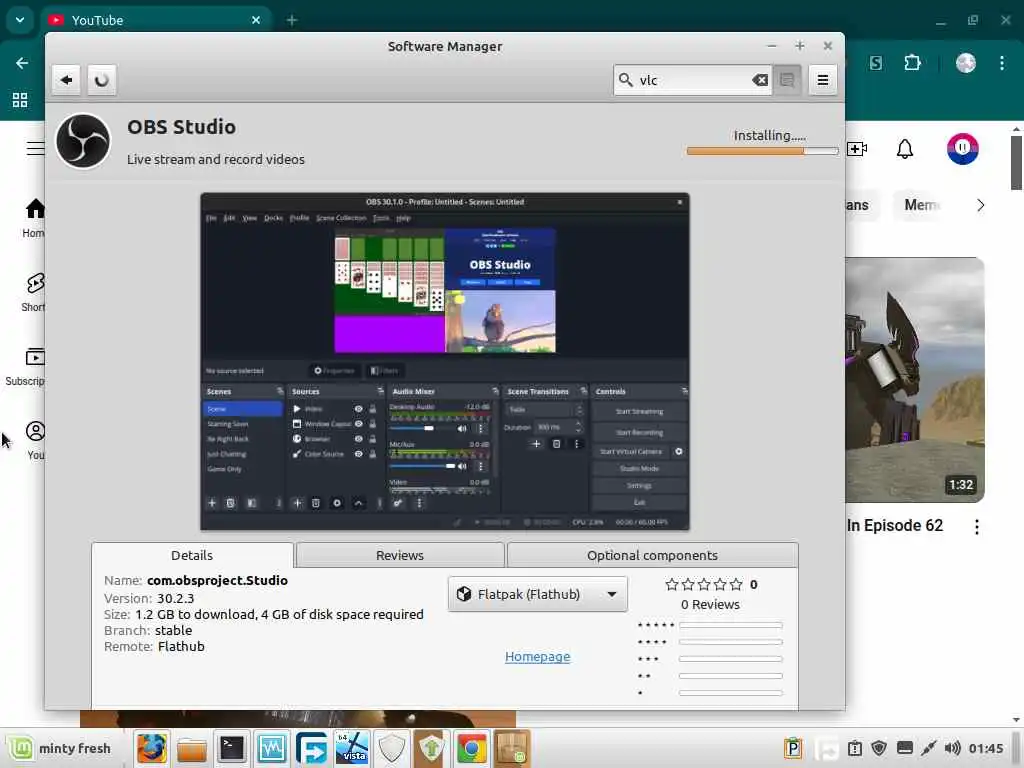Open the Optional components tab
Image resolution: width=1024 pixels, height=768 pixels.
pyautogui.click(x=652, y=555)
